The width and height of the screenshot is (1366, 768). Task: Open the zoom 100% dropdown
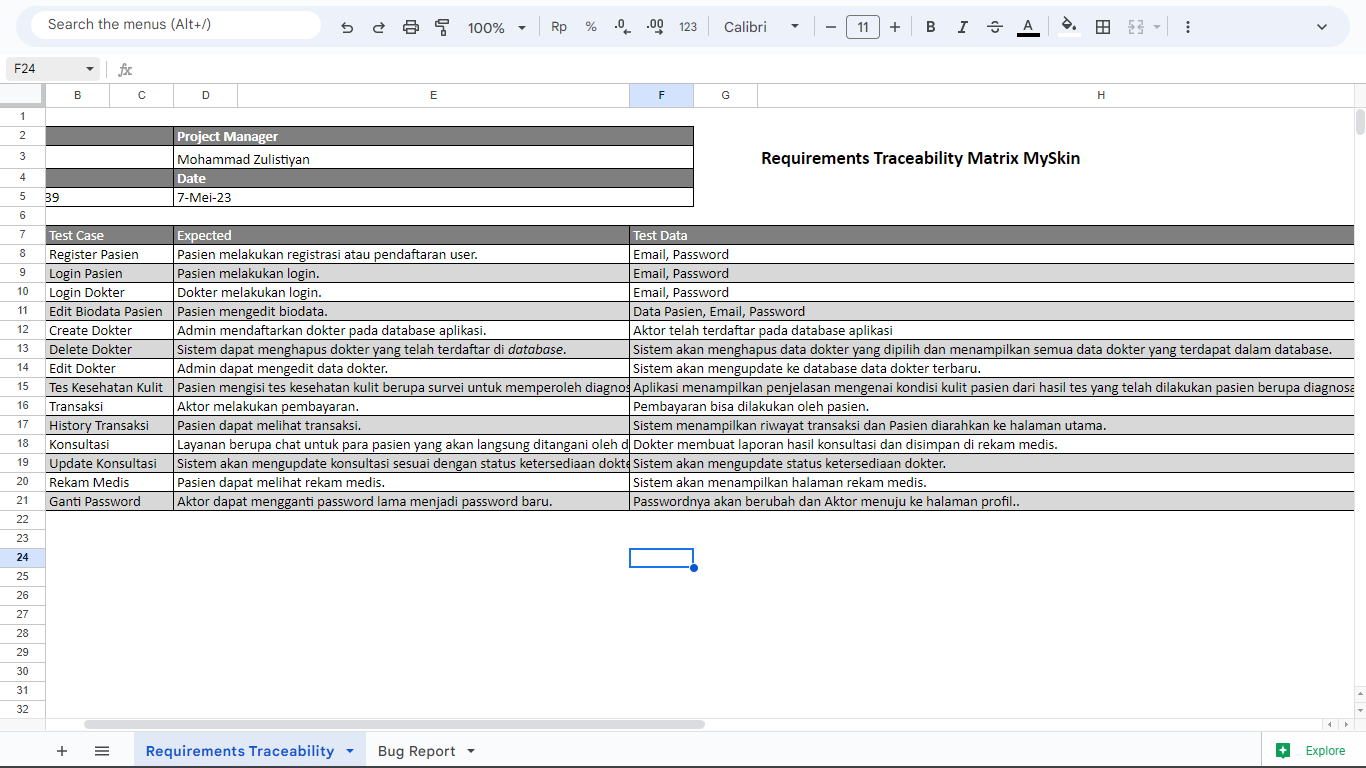click(x=496, y=27)
